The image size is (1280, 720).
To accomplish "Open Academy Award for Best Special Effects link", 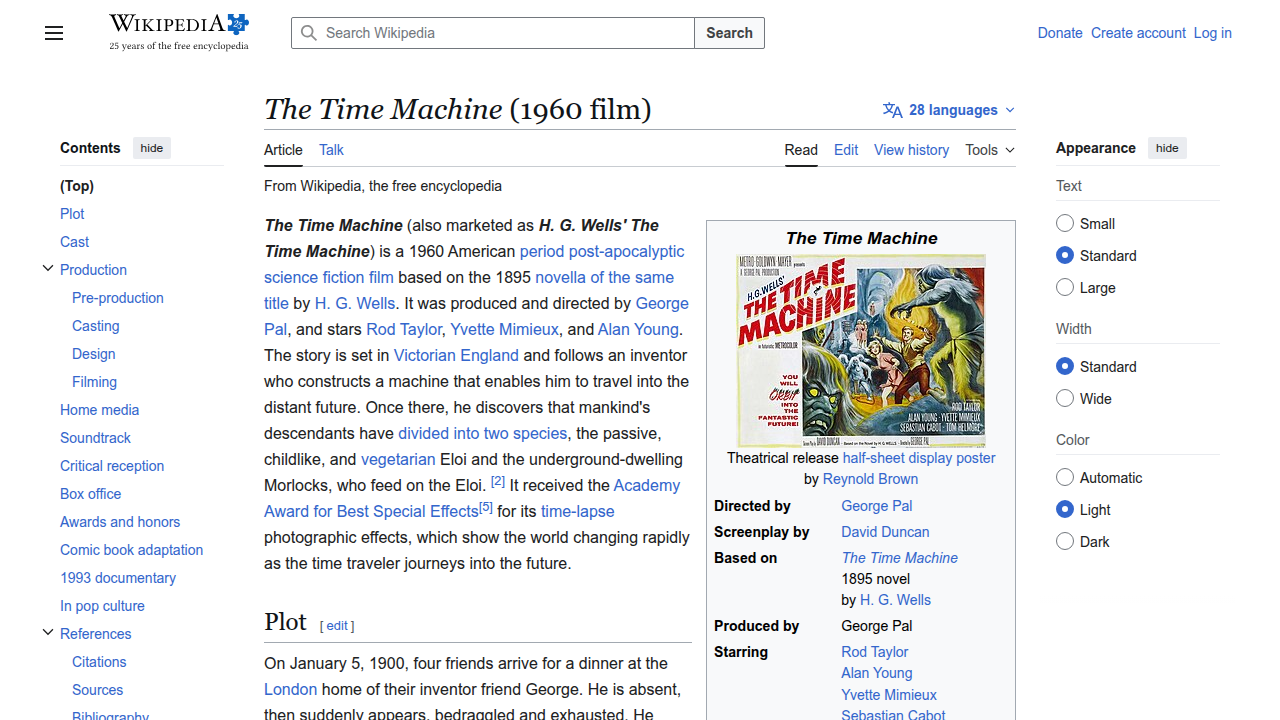I will 472,498.
